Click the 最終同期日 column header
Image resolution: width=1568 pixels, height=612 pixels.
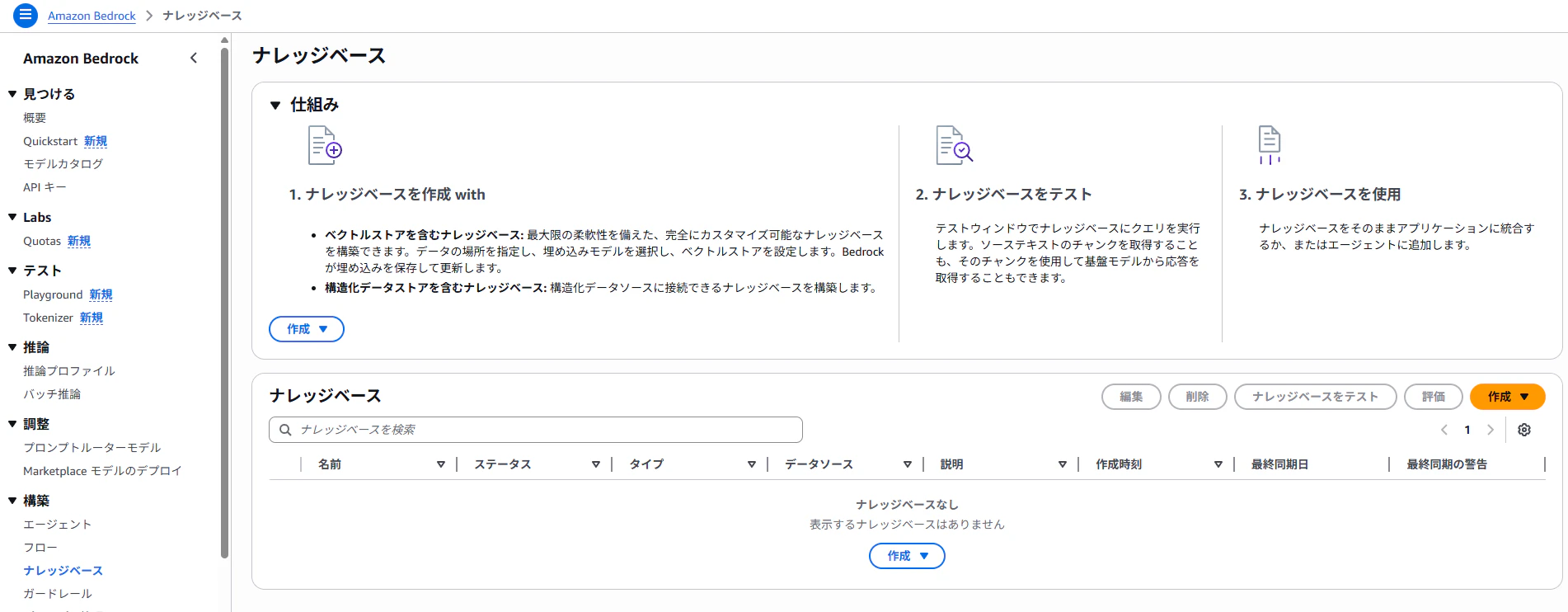1279,464
